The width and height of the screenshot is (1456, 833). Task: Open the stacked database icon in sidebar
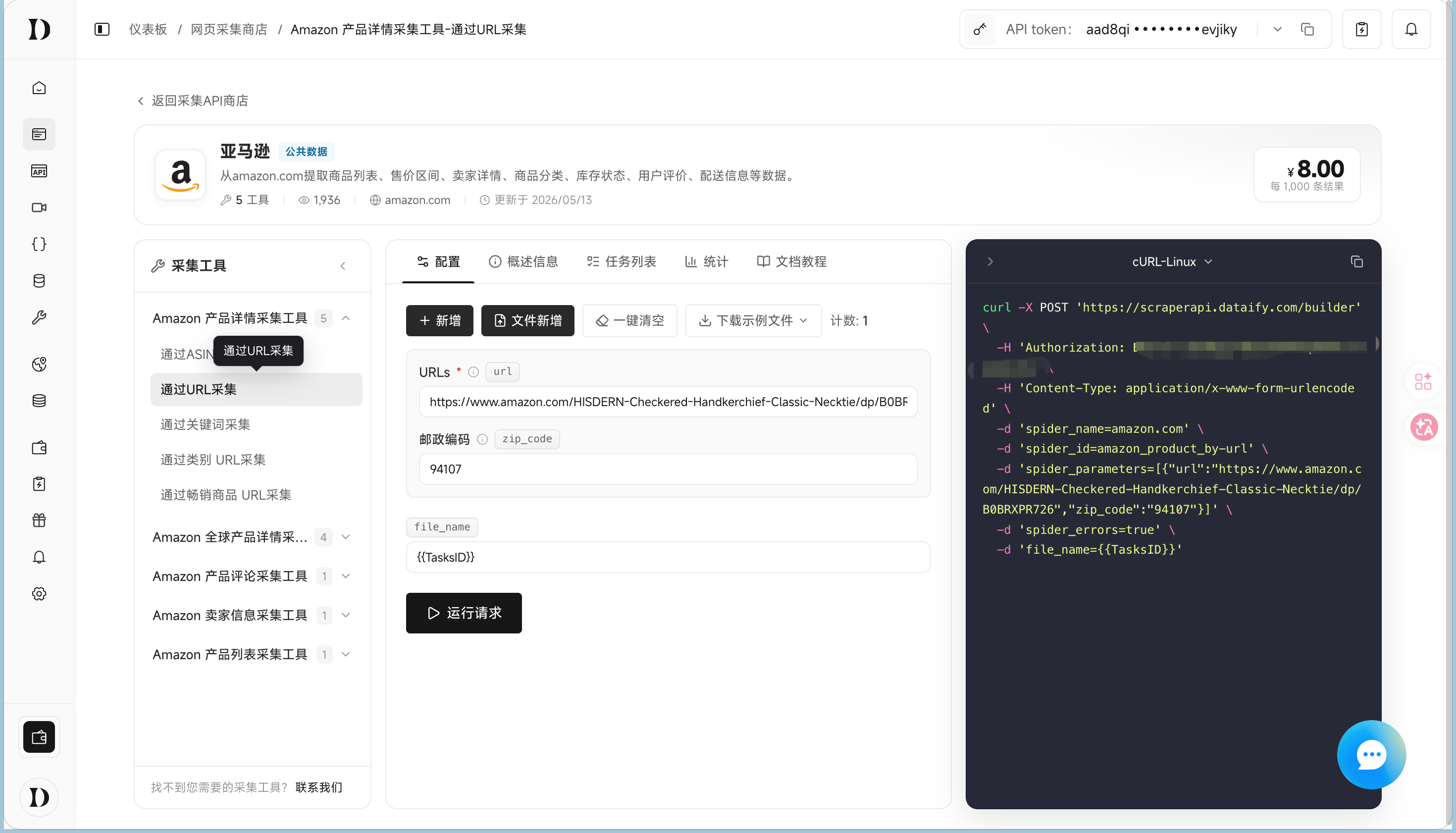(x=39, y=401)
